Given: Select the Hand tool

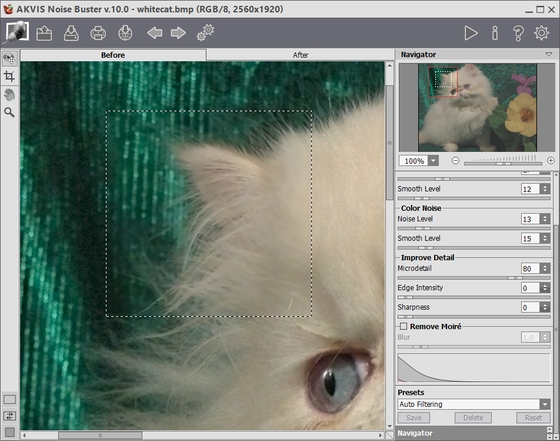Looking at the screenshot, I should 9,95.
